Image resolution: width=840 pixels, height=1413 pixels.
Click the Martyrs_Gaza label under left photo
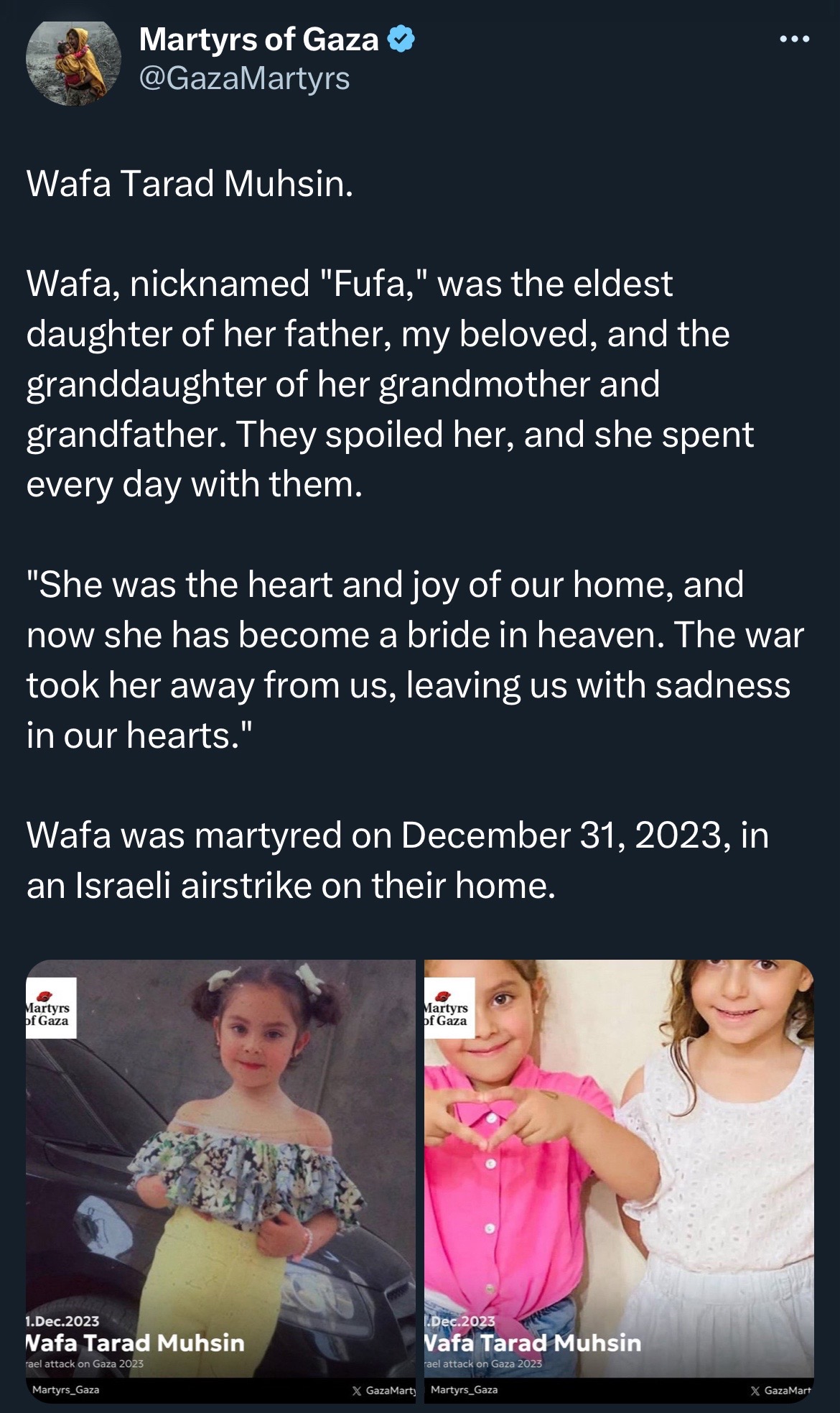click(66, 1389)
